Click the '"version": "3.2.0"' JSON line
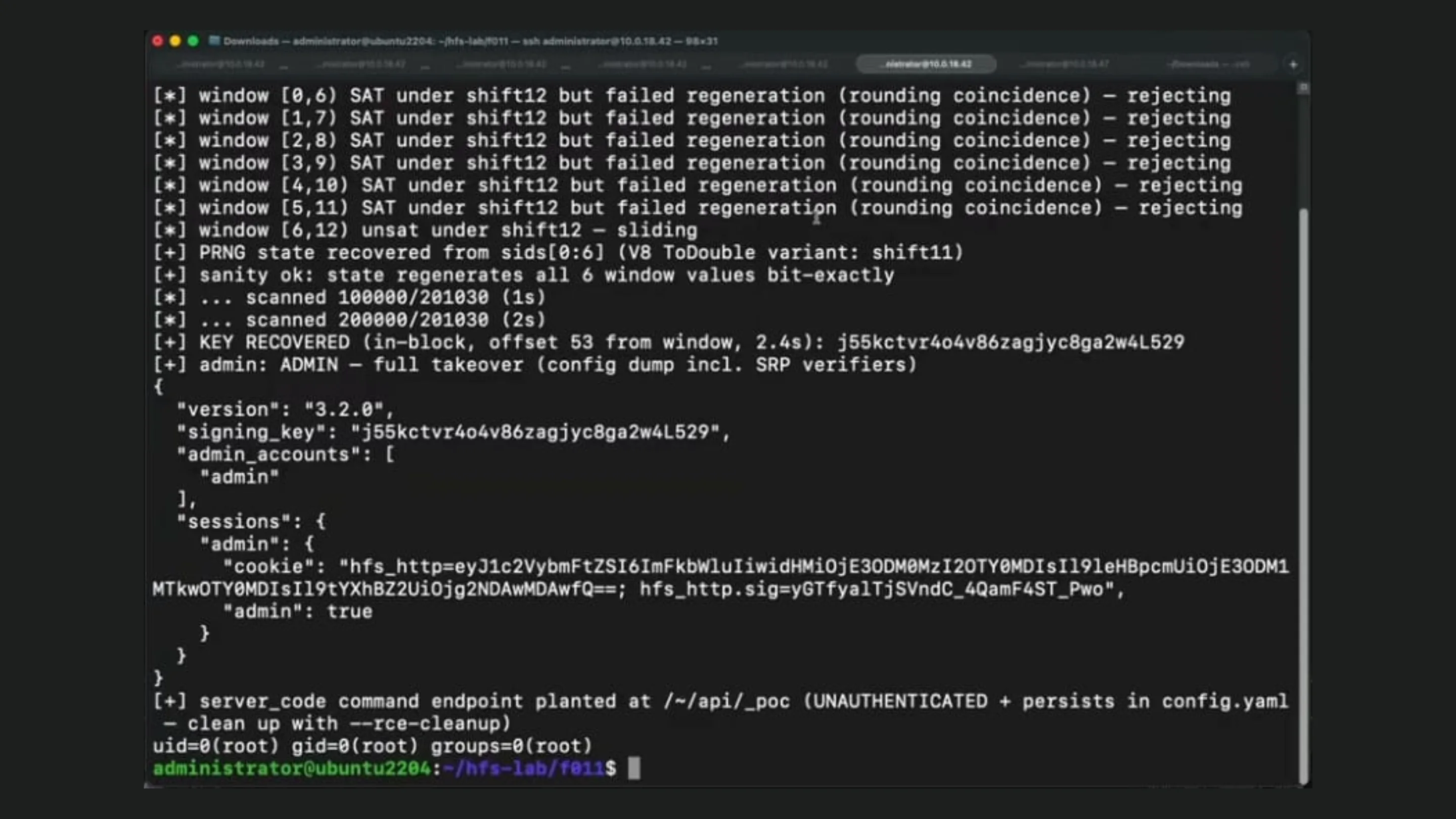This screenshot has width=1456, height=819. point(286,409)
